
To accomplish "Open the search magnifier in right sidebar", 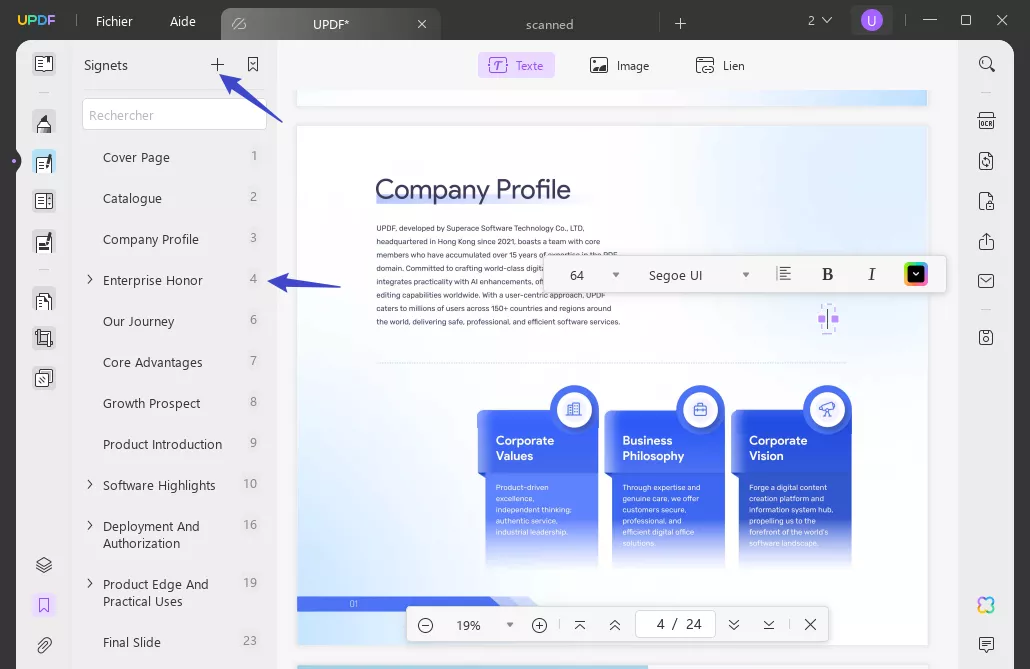I will click(x=987, y=64).
